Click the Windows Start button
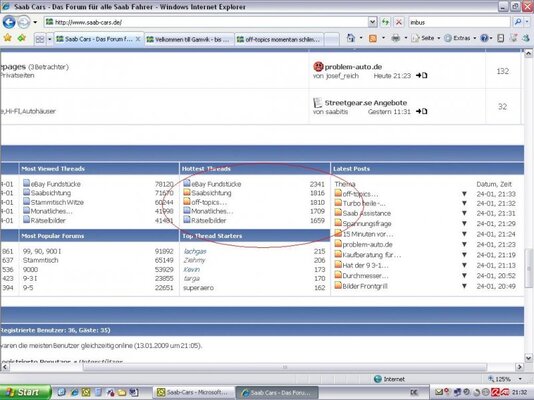Viewport: 534px width, 400px height. 25,392
